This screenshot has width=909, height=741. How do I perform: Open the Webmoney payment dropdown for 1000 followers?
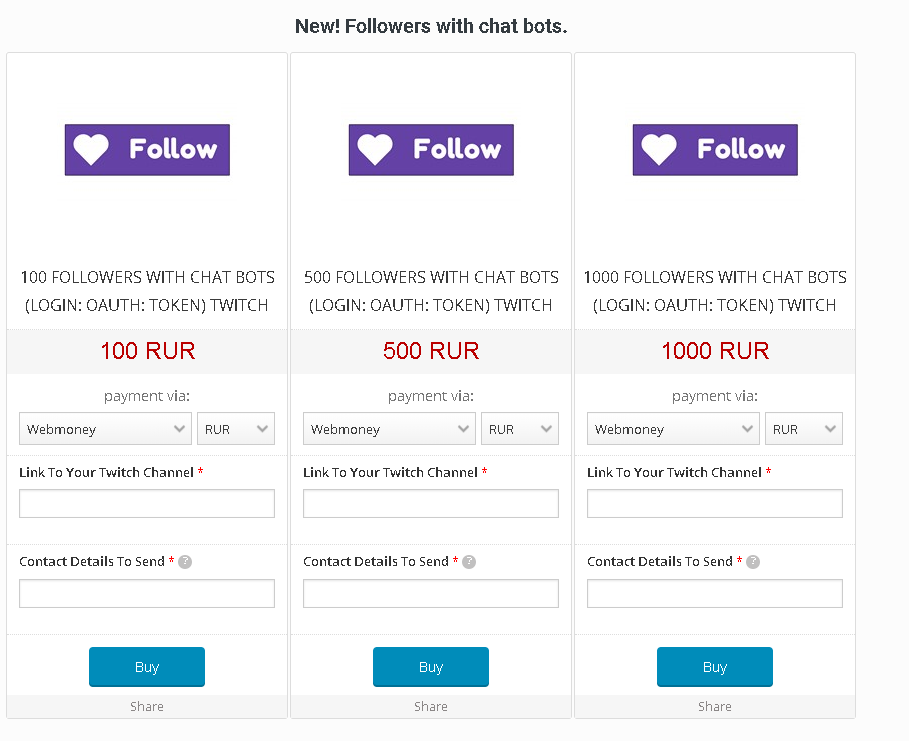pos(673,429)
